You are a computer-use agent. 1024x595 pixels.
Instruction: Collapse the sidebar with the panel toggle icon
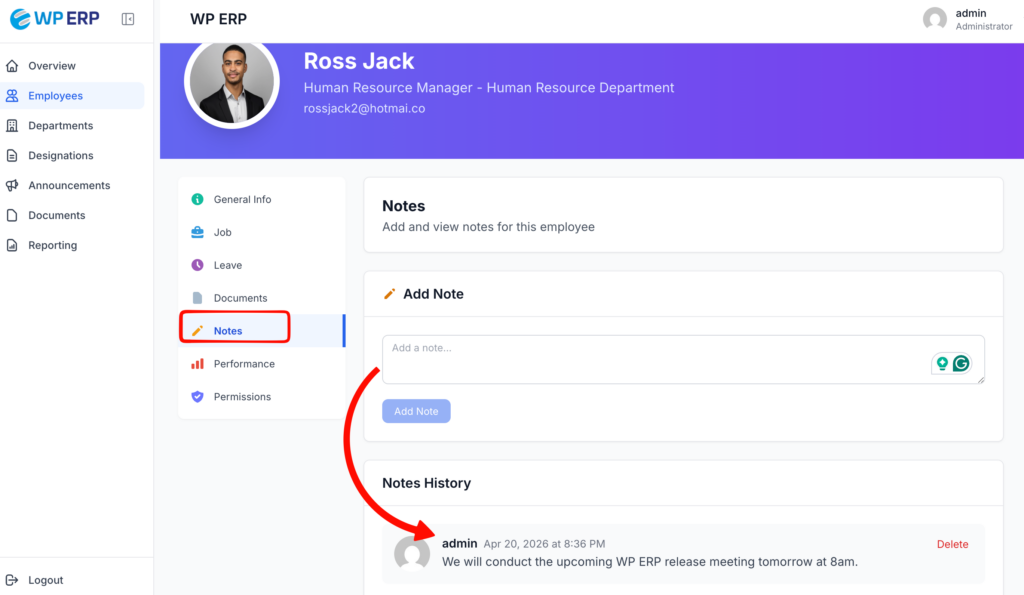pyautogui.click(x=128, y=19)
